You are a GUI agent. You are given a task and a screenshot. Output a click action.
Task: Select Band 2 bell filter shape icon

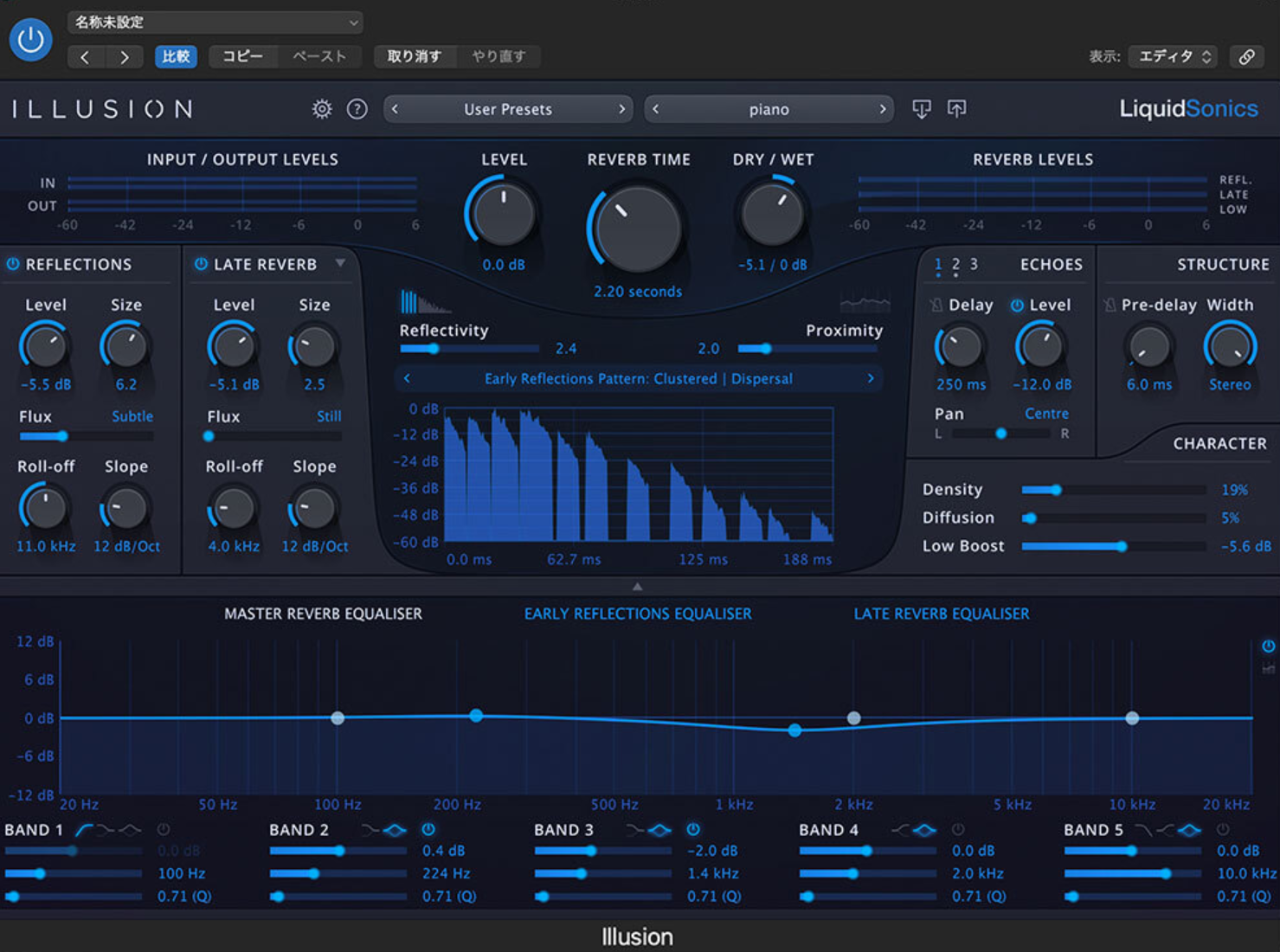click(x=396, y=830)
